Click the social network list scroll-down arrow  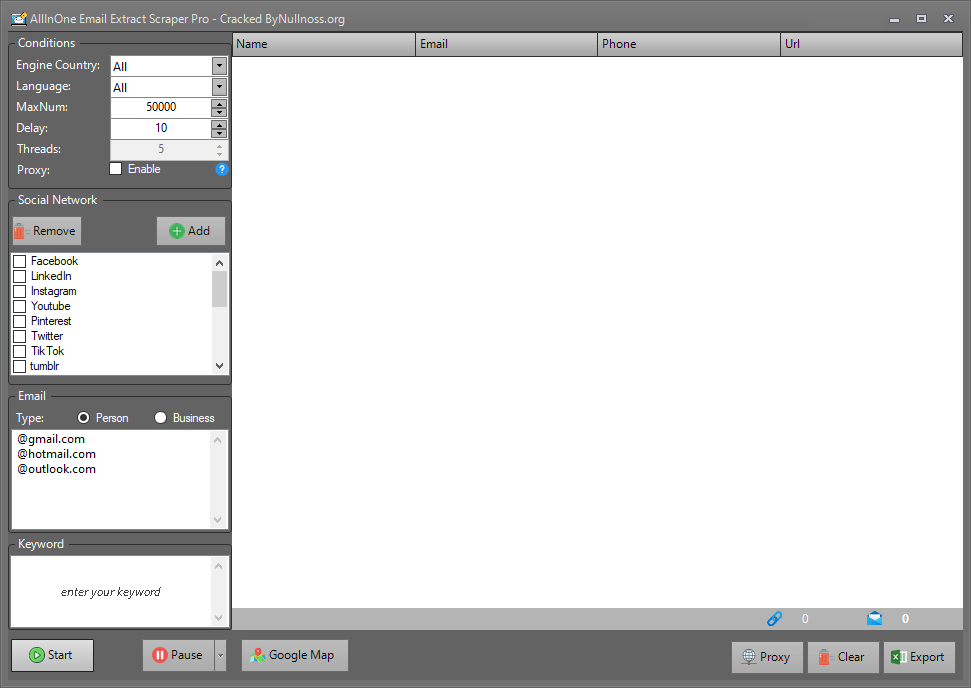[x=219, y=366]
